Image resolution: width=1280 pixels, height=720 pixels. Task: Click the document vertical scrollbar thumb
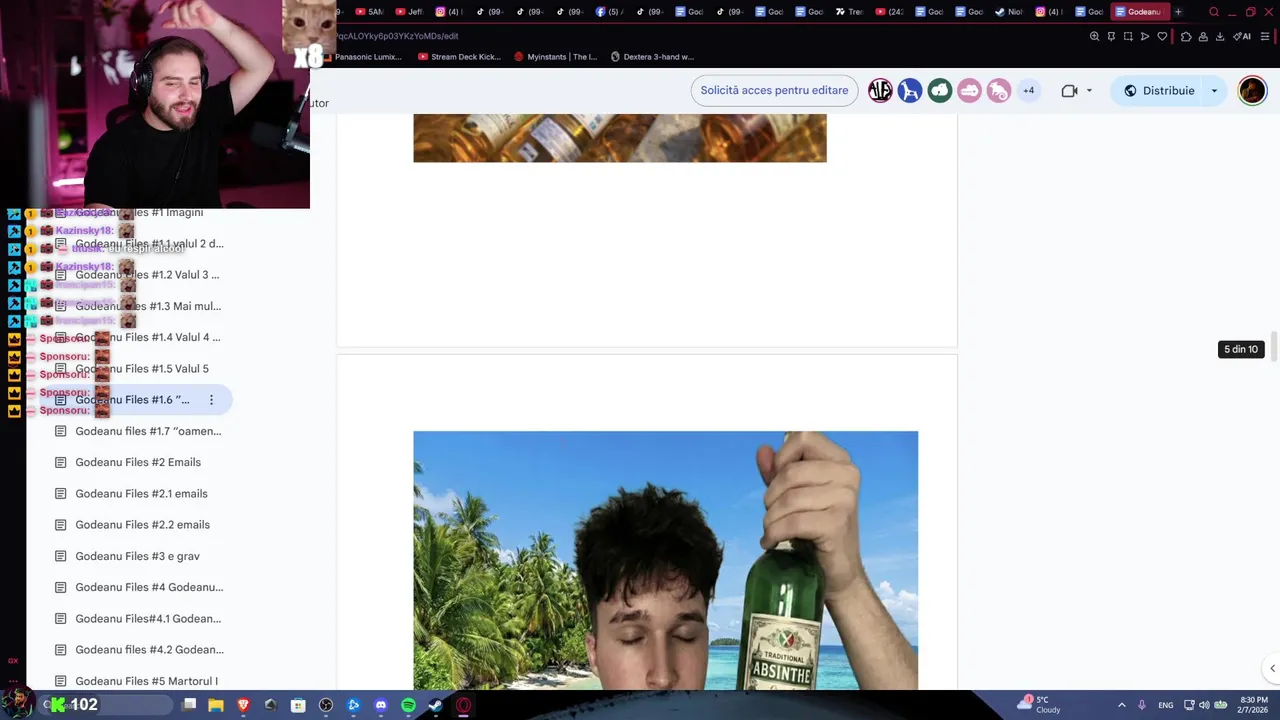(x=1274, y=347)
